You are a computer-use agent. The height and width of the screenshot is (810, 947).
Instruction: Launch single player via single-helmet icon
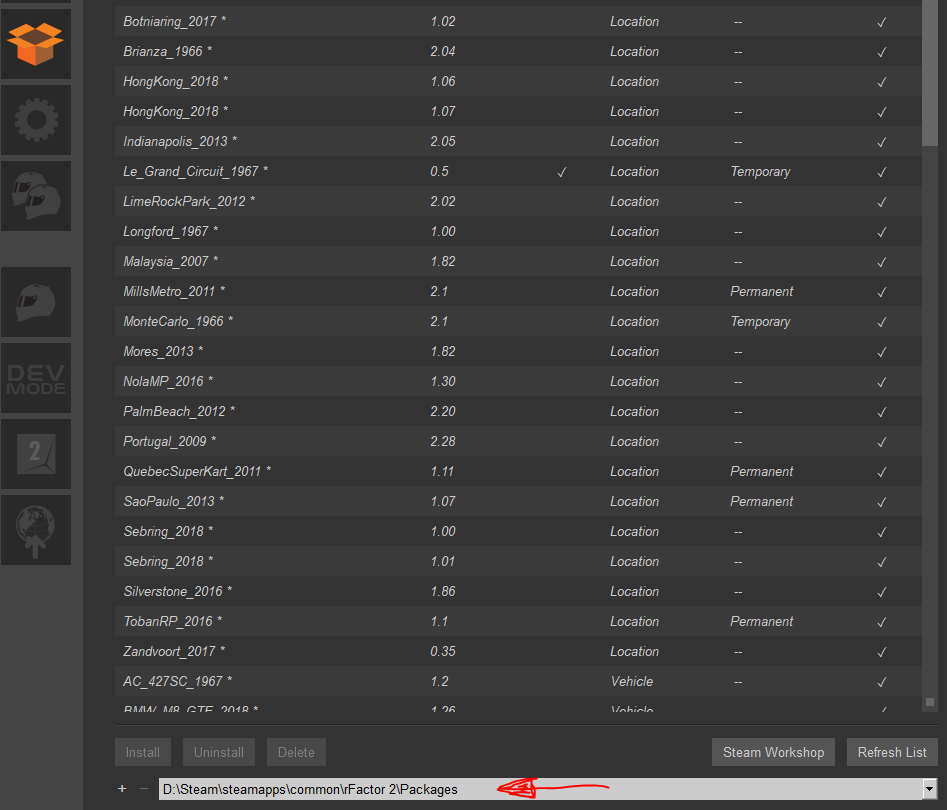[x=35, y=302]
